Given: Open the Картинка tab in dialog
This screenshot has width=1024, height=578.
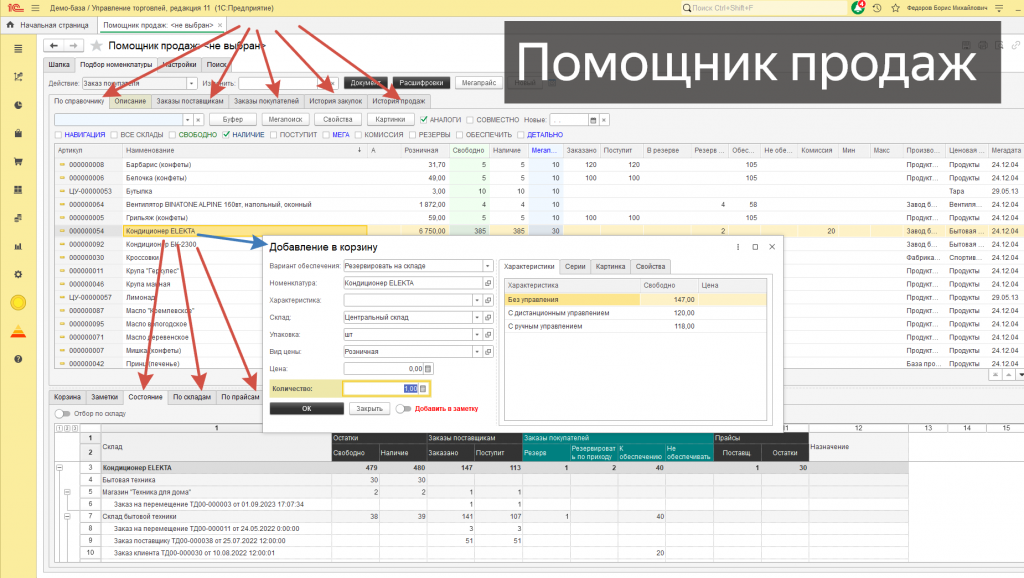Looking at the screenshot, I should 610,266.
